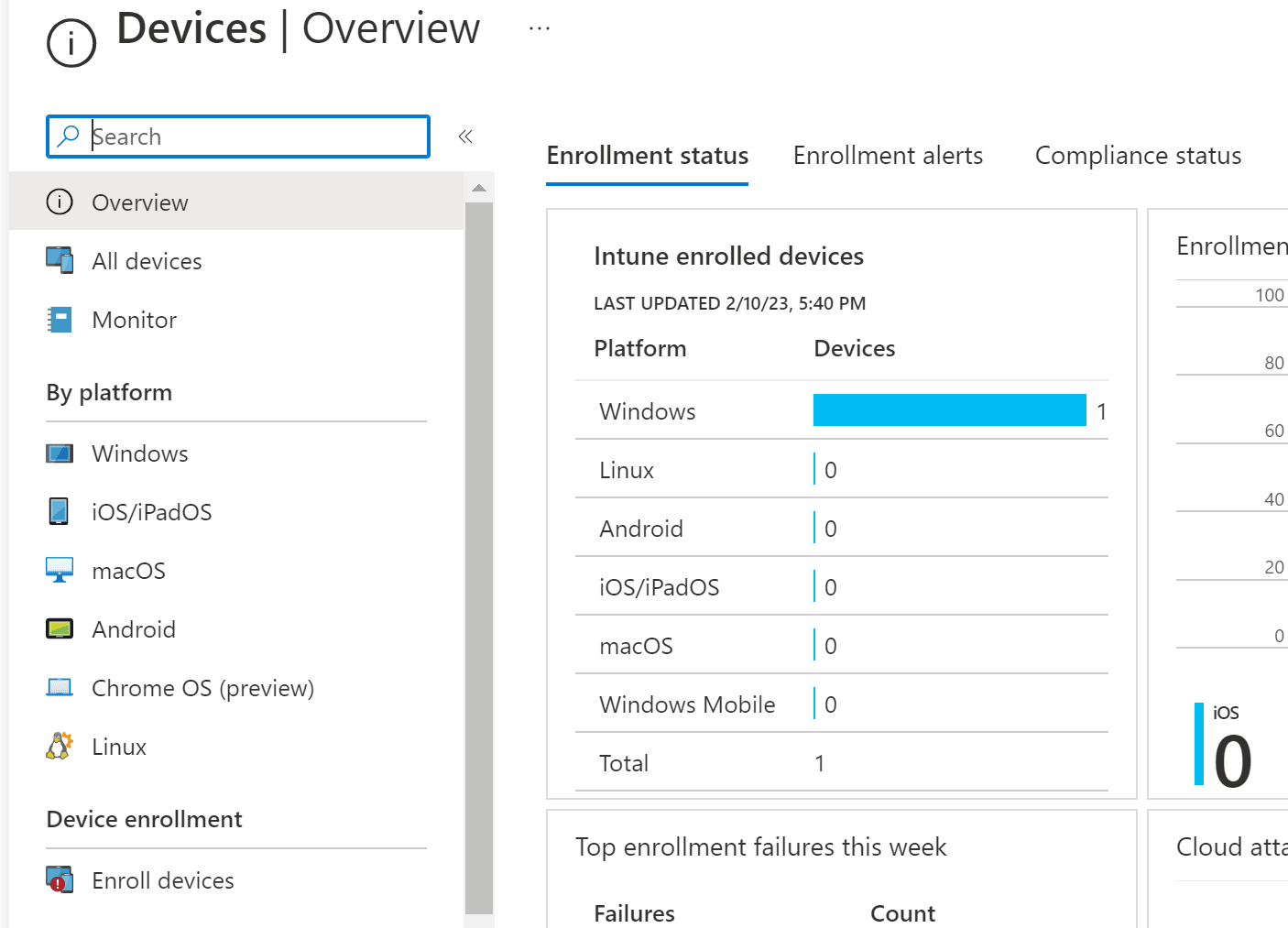
Task: Open macOS under By platform
Action: click(236, 571)
